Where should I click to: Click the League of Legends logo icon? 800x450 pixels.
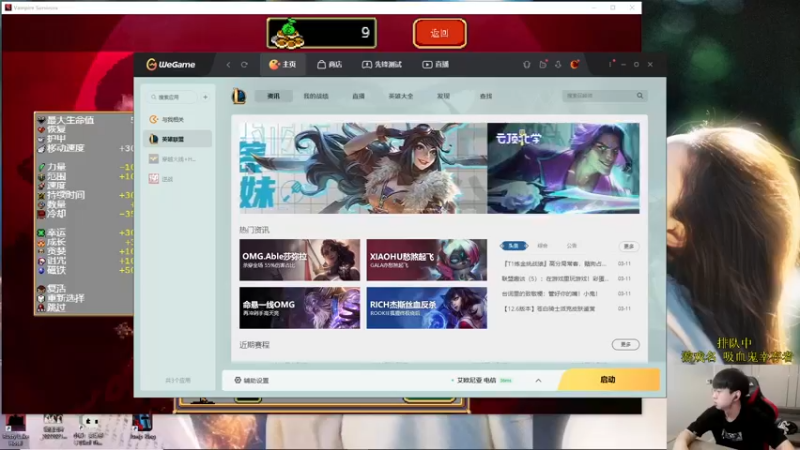tap(239, 96)
